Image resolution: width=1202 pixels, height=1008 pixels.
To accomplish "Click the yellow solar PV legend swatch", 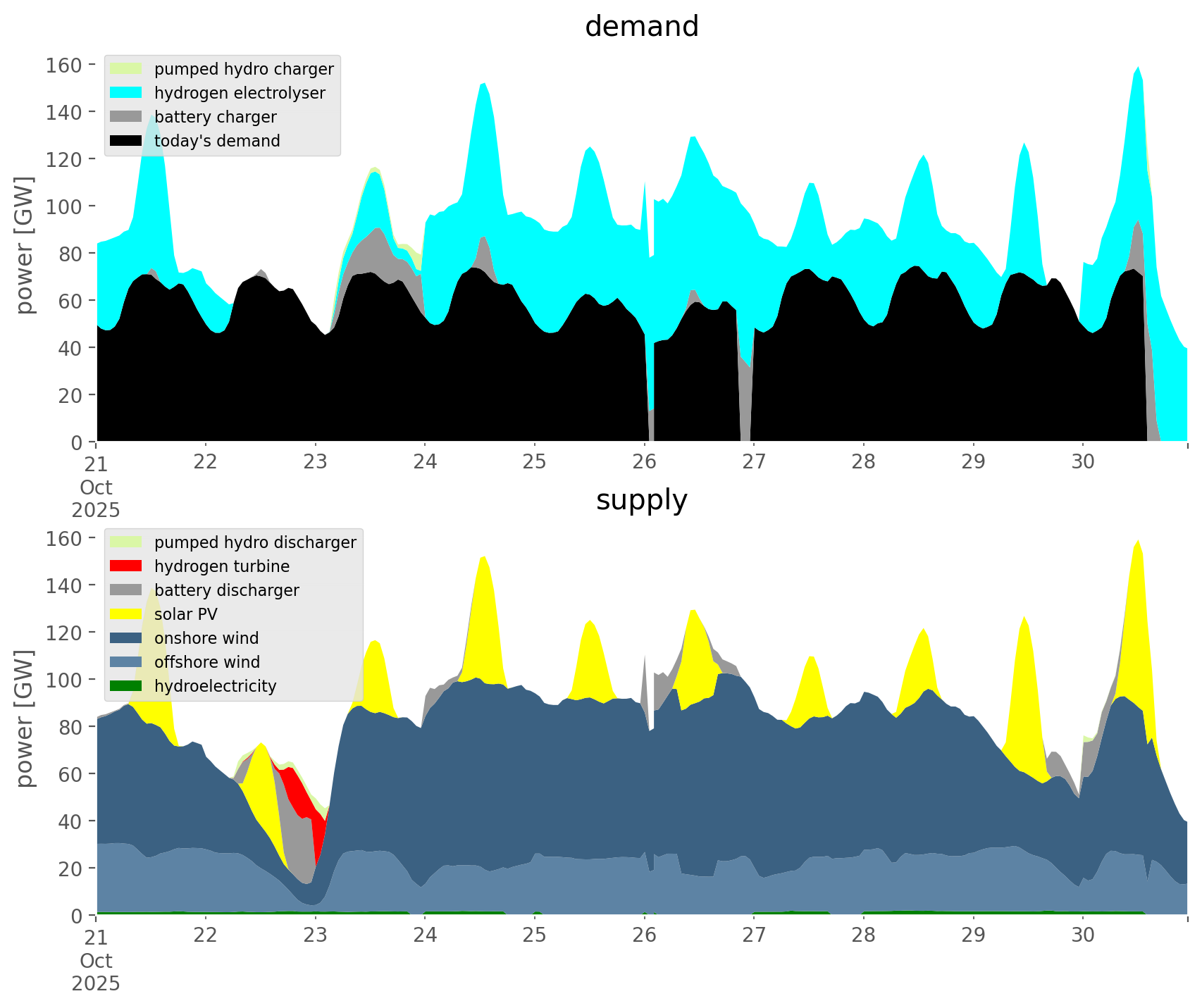I will pyautogui.click(x=126, y=614).
